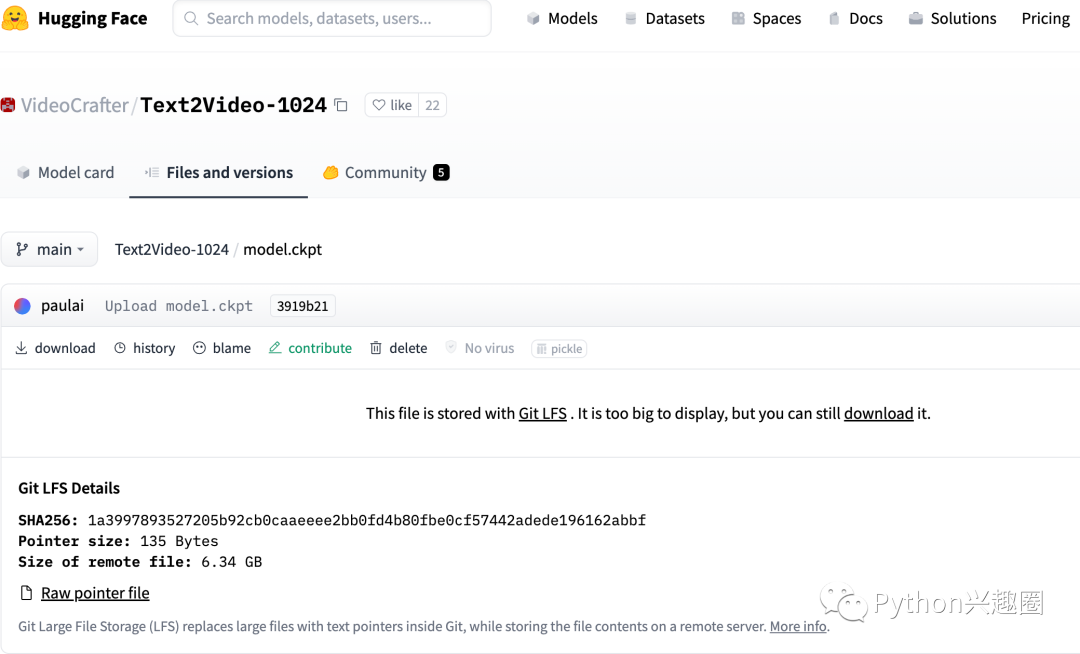Image resolution: width=1080 pixels, height=654 pixels.
Task: Focus the search models input field
Action: point(332,19)
